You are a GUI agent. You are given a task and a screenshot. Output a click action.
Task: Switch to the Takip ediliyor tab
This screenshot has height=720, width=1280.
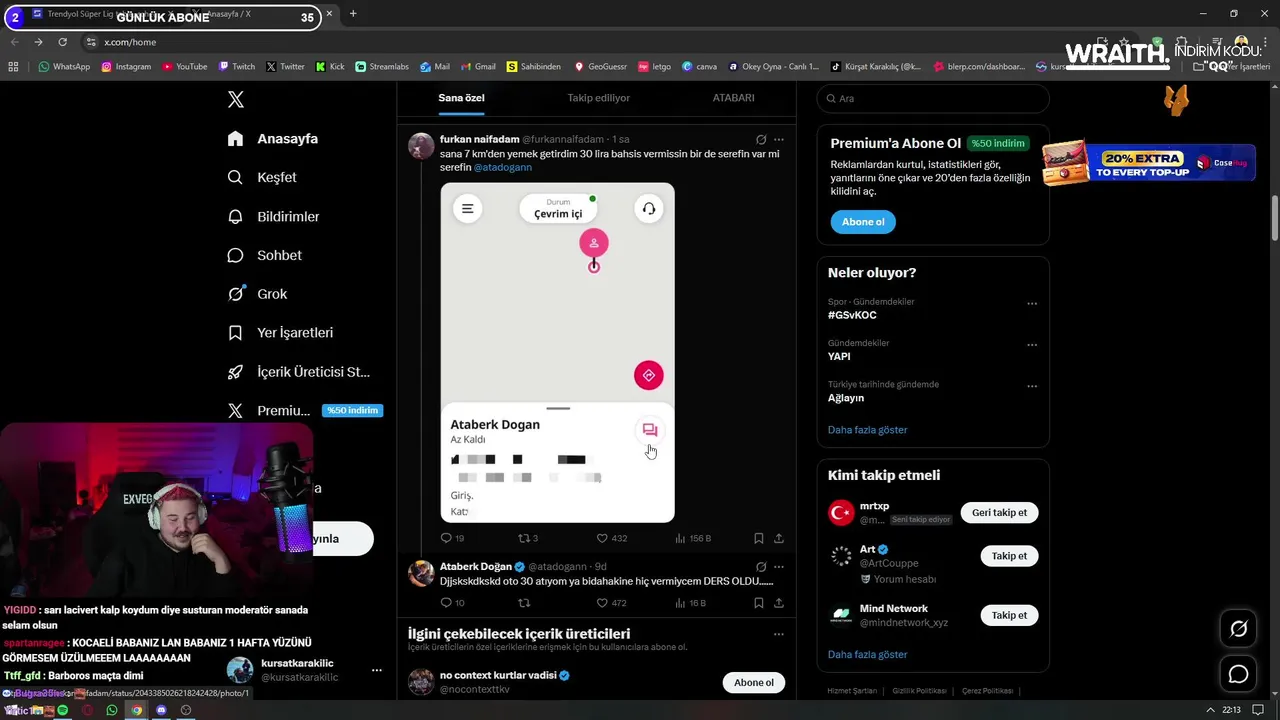pos(598,98)
